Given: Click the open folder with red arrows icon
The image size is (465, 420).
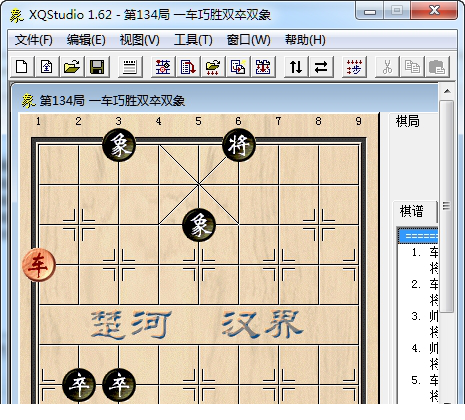Looking at the screenshot, I should 213,67.
